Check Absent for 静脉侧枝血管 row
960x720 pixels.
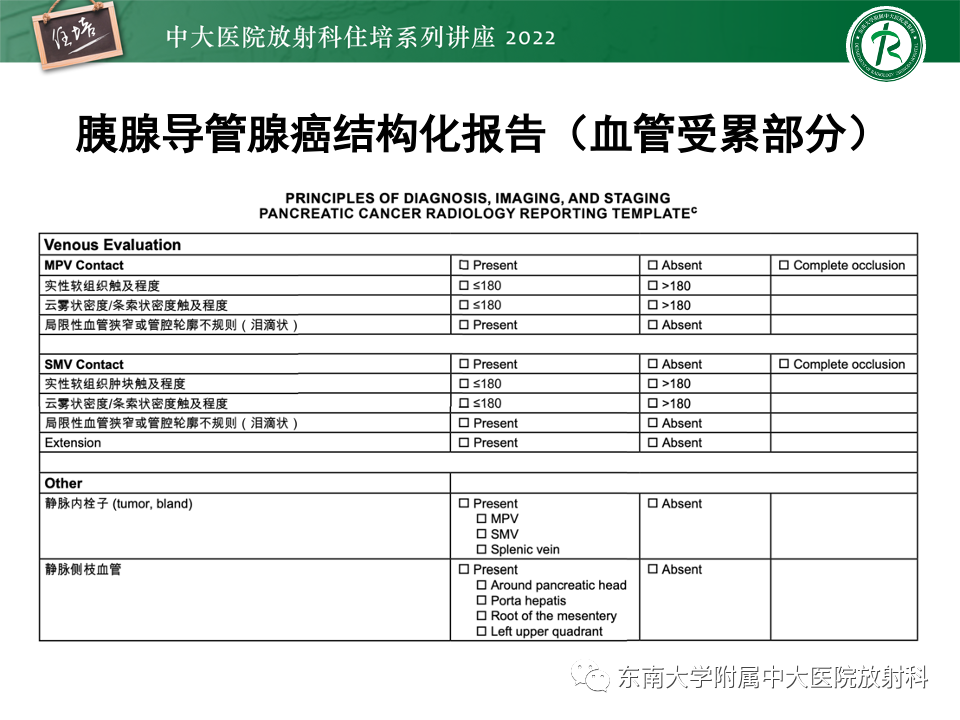[x=653, y=569]
